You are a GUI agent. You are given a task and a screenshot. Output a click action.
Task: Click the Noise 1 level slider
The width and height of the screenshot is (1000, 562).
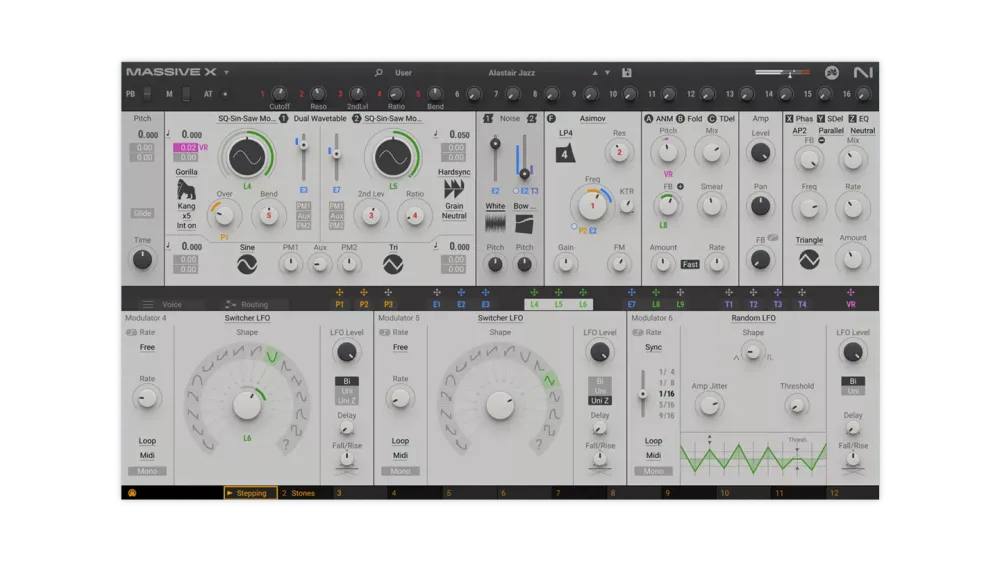[495, 158]
